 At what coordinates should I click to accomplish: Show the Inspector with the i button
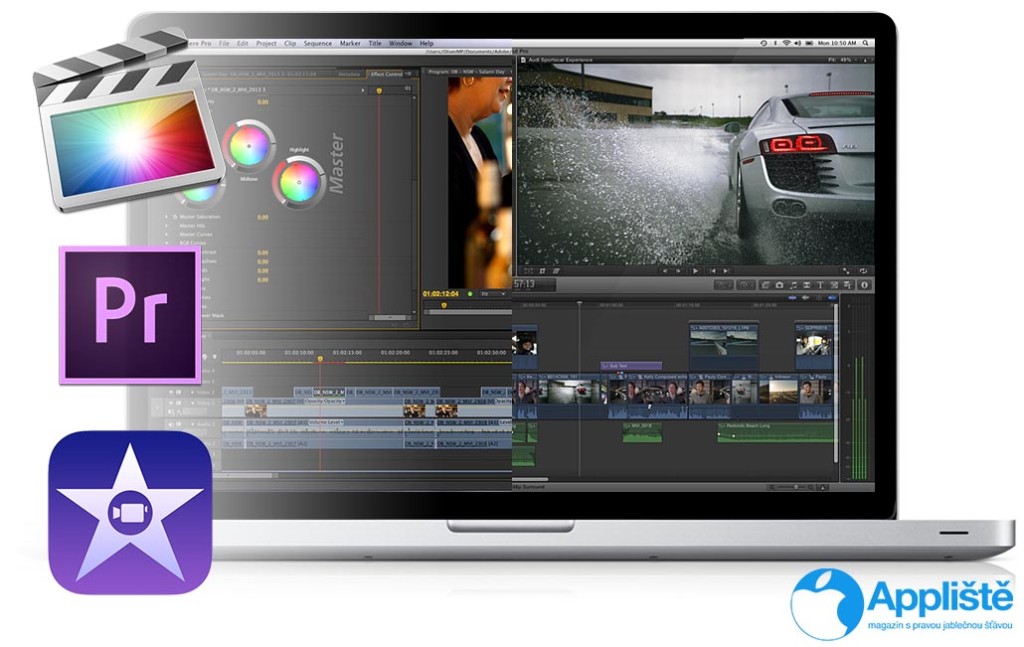coord(864,285)
